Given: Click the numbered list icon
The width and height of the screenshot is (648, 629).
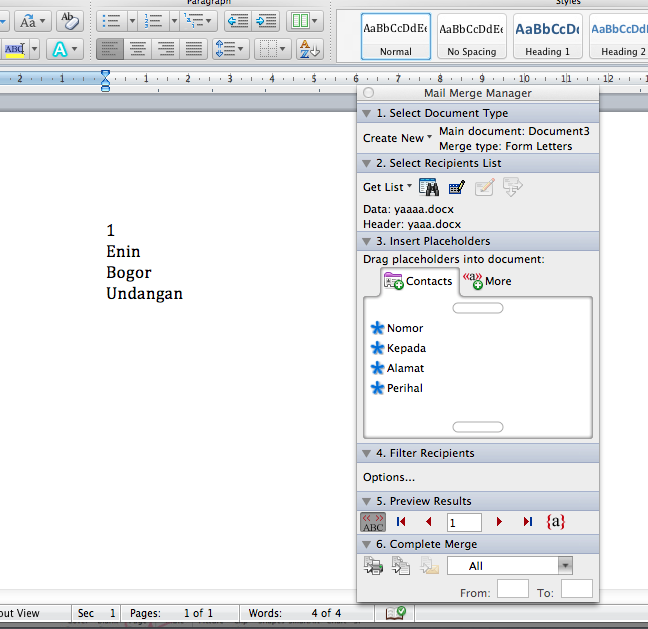Looking at the screenshot, I should (153, 21).
